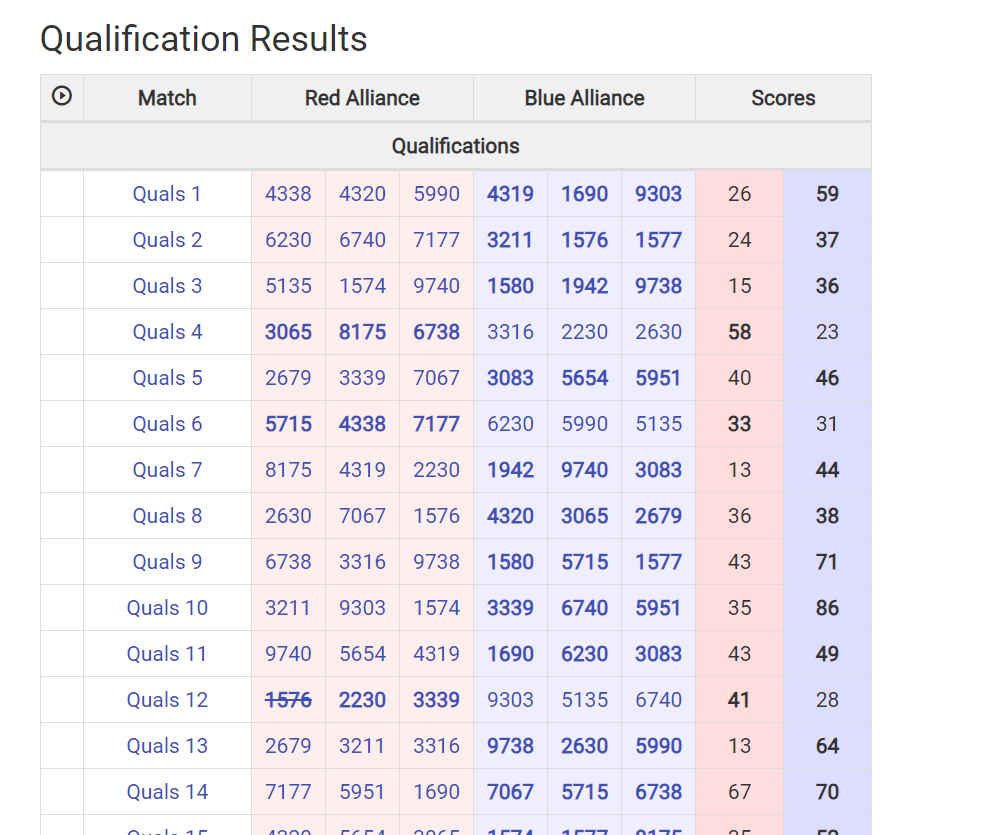Open the Quals 13 match link

[x=167, y=746]
